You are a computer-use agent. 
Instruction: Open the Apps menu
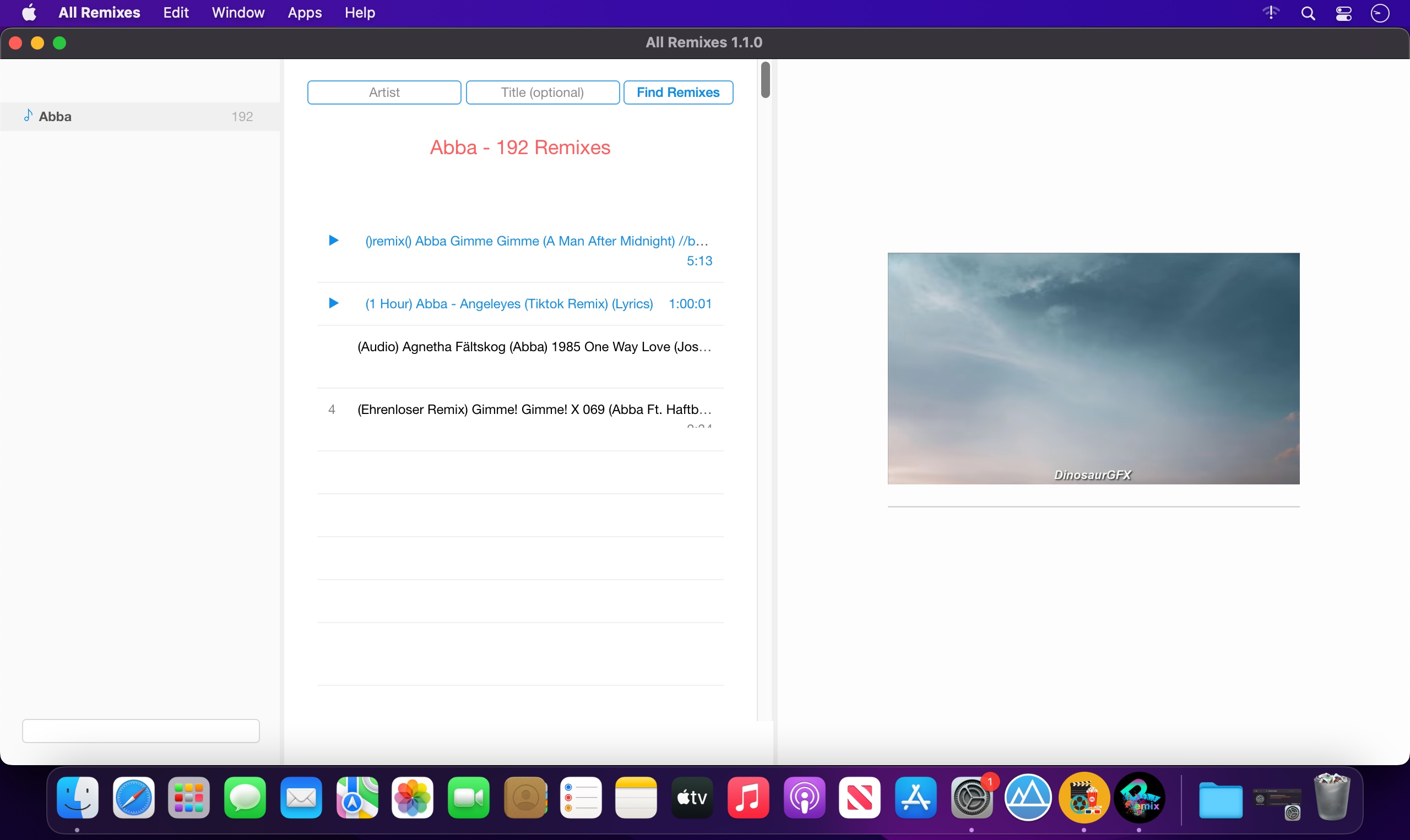click(304, 13)
